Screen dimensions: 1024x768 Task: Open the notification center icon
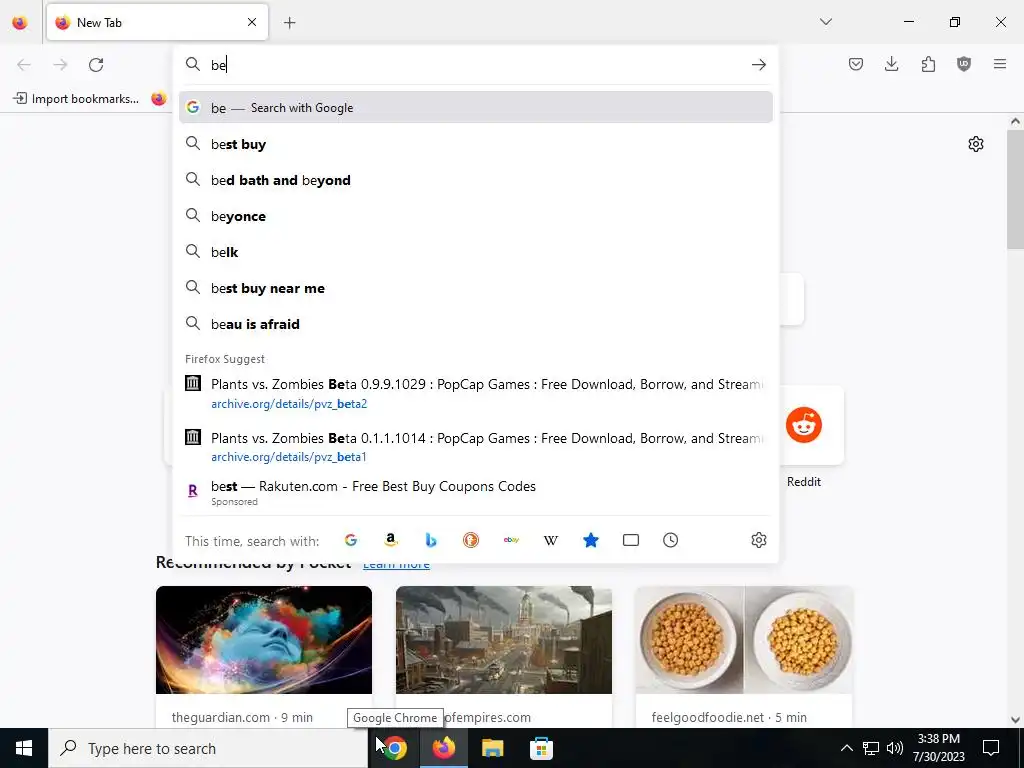pos(991,748)
